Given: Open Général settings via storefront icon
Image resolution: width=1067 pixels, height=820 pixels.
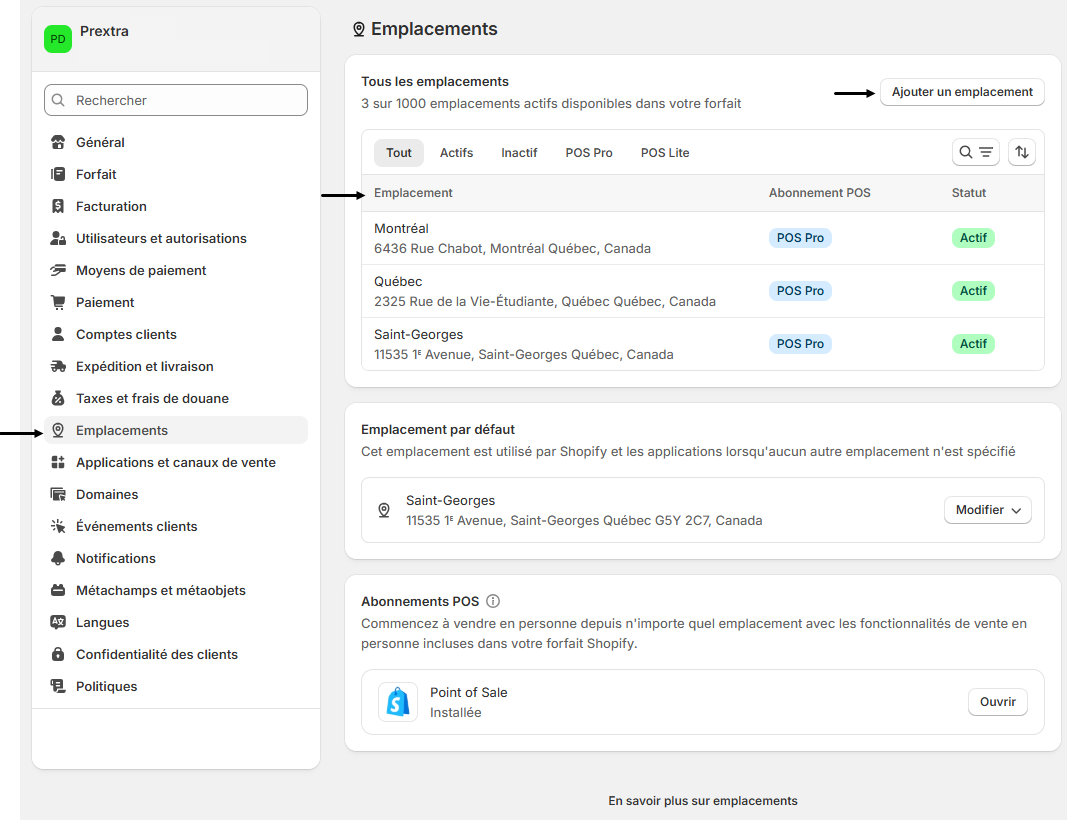Looking at the screenshot, I should click(x=58, y=143).
